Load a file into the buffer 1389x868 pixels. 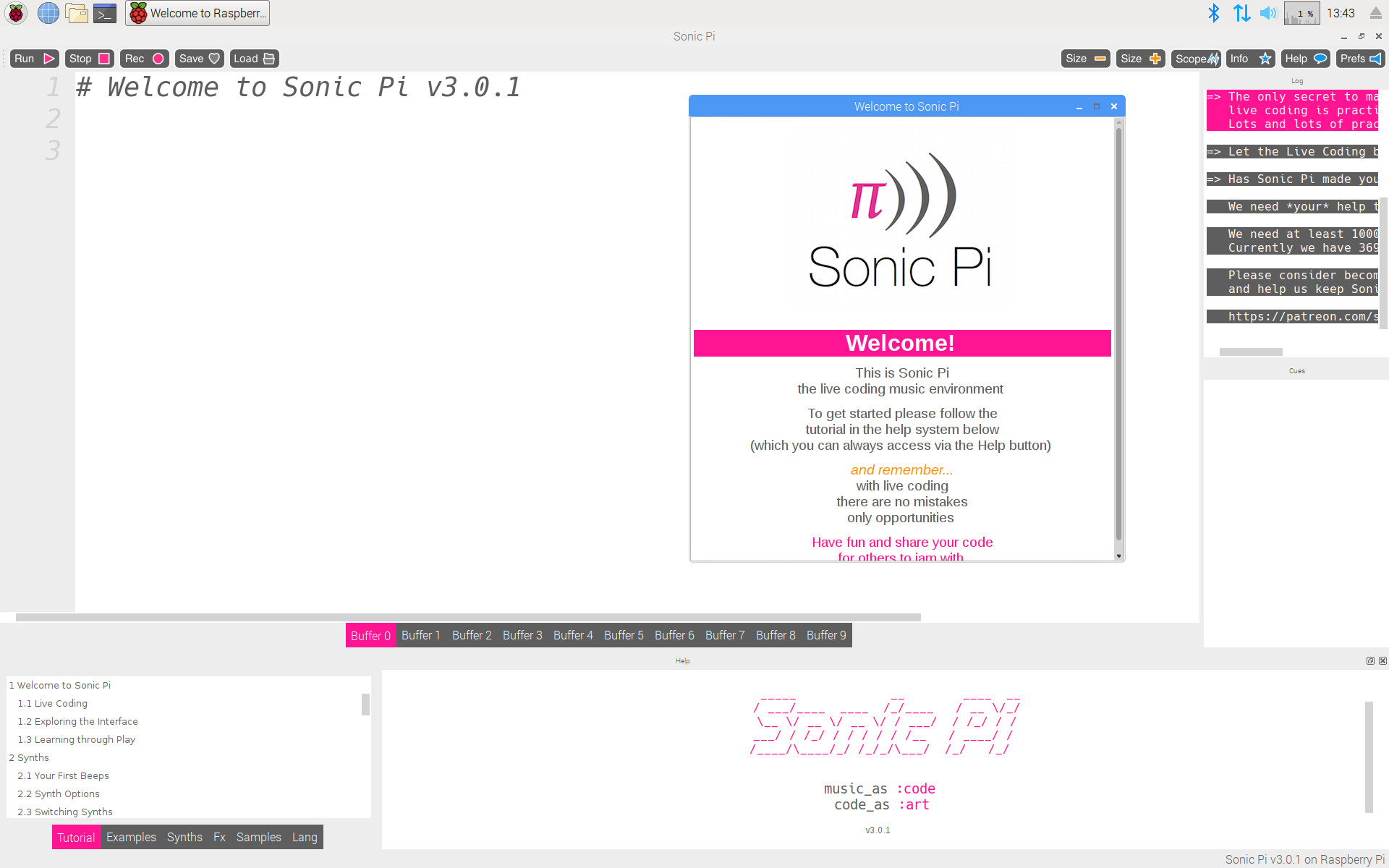point(254,59)
